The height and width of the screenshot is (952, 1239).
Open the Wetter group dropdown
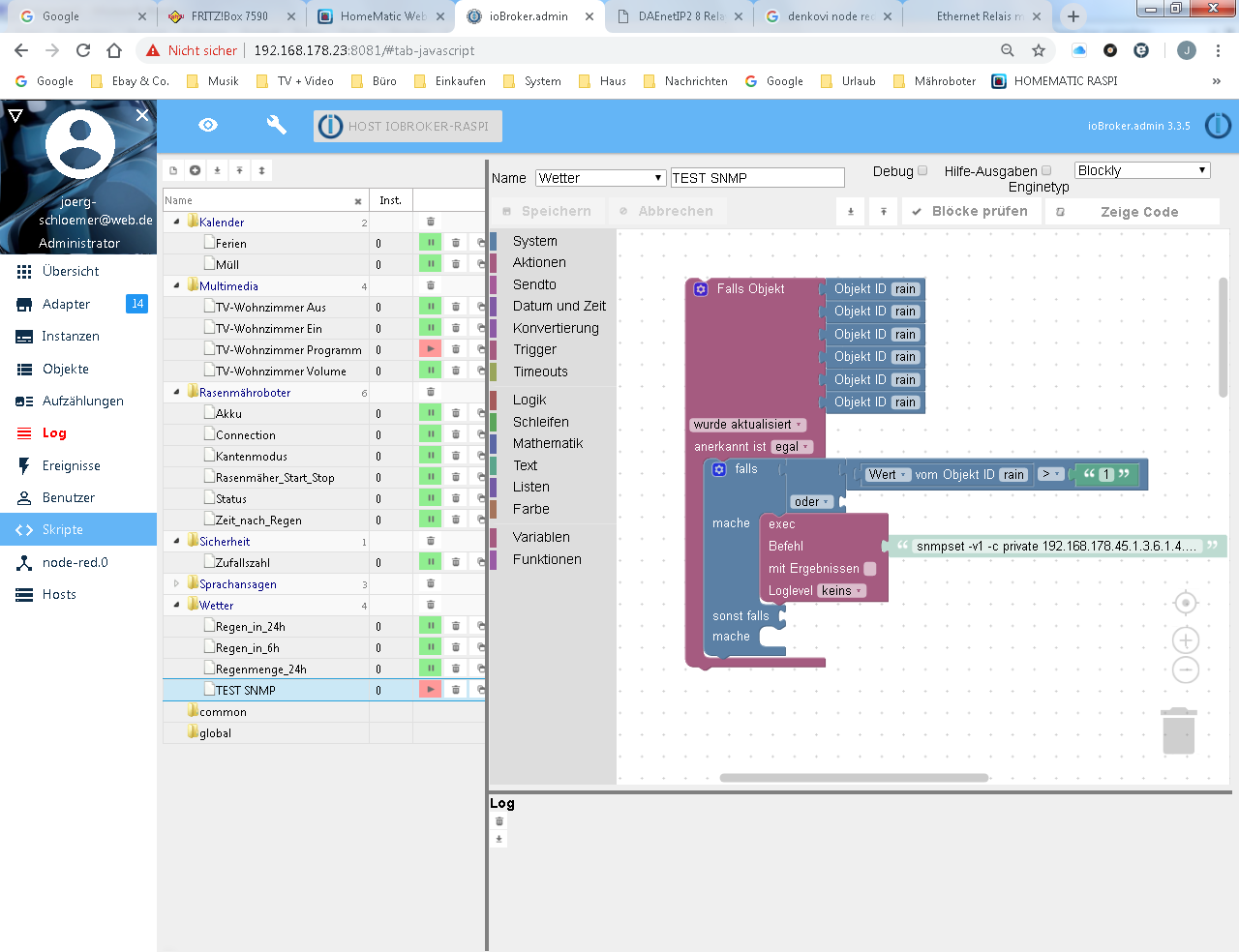click(x=601, y=178)
